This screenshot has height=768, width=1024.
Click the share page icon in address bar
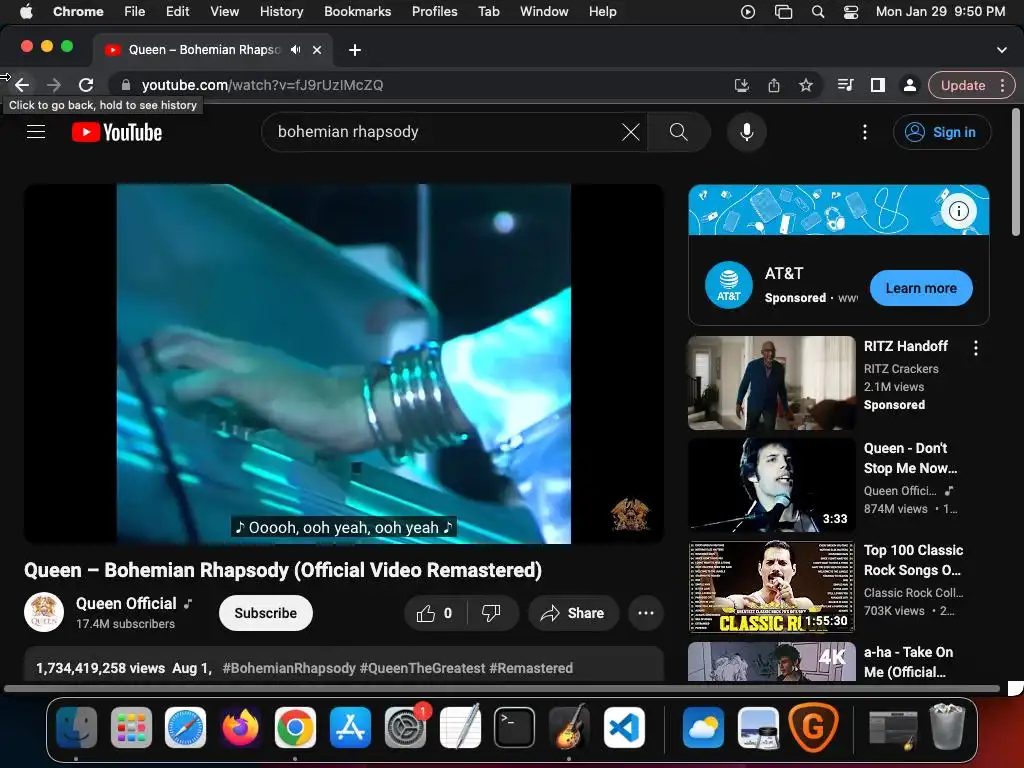click(773, 85)
